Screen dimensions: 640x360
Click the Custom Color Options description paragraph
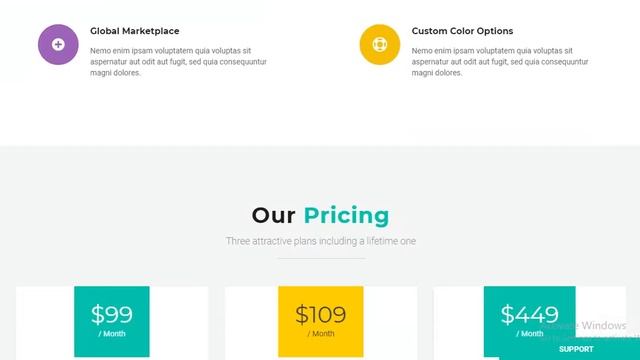pyautogui.click(x=500, y=62)
